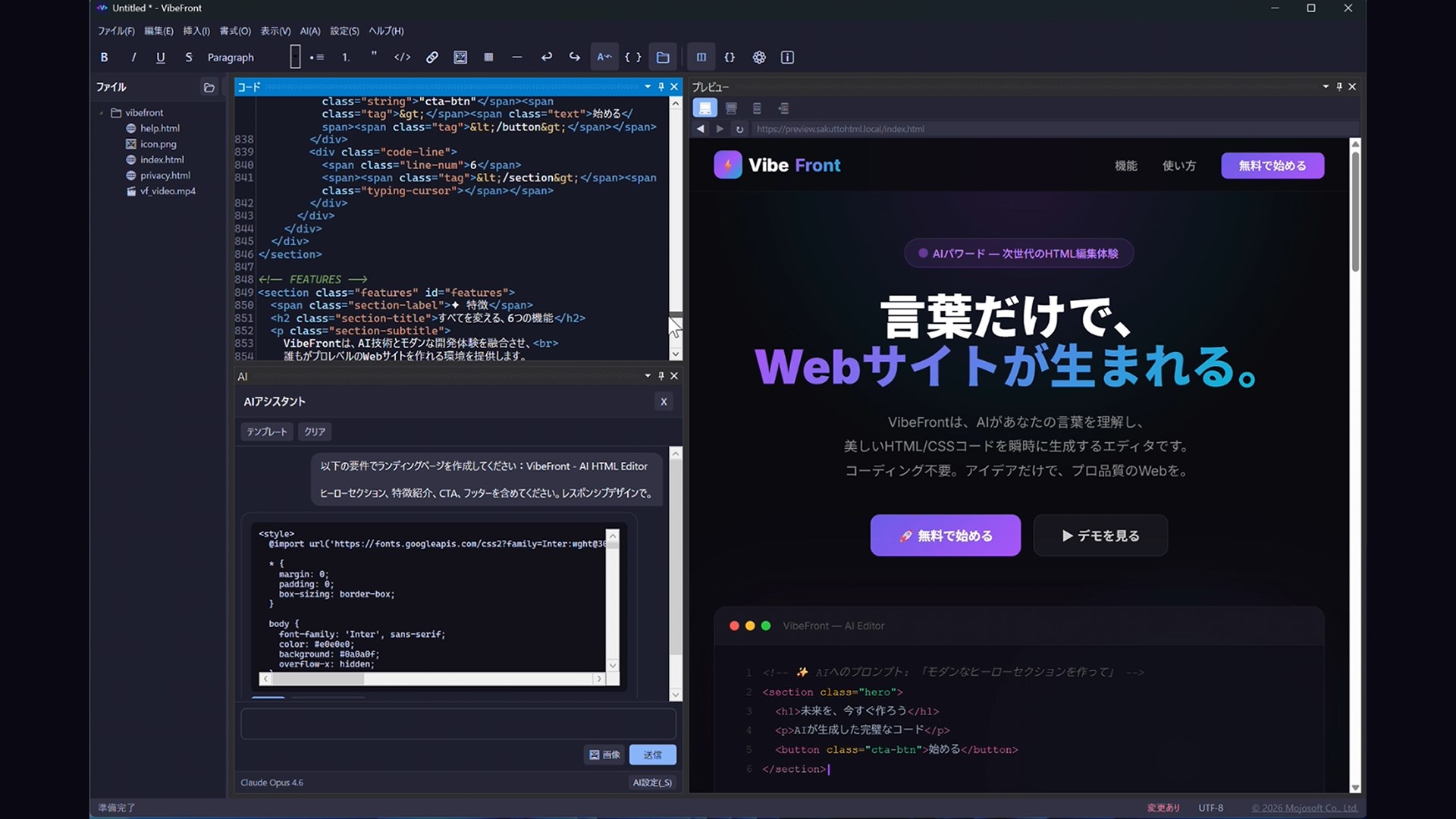Open the コード panel options dropdown
1456x819 pixels.
pyautogui.click(x=648, y=87)
